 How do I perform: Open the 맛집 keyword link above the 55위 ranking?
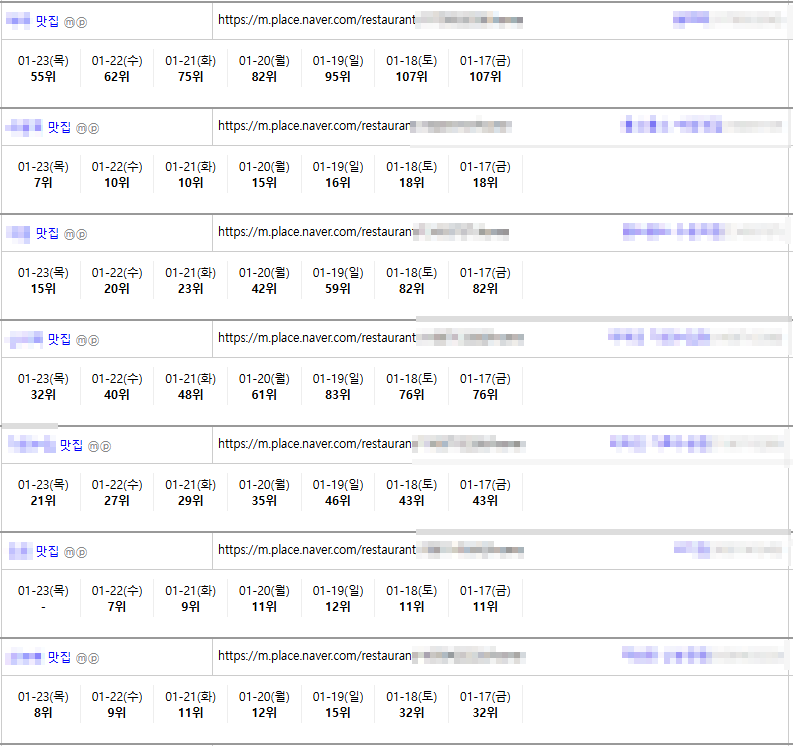click(x=47, y=20)
